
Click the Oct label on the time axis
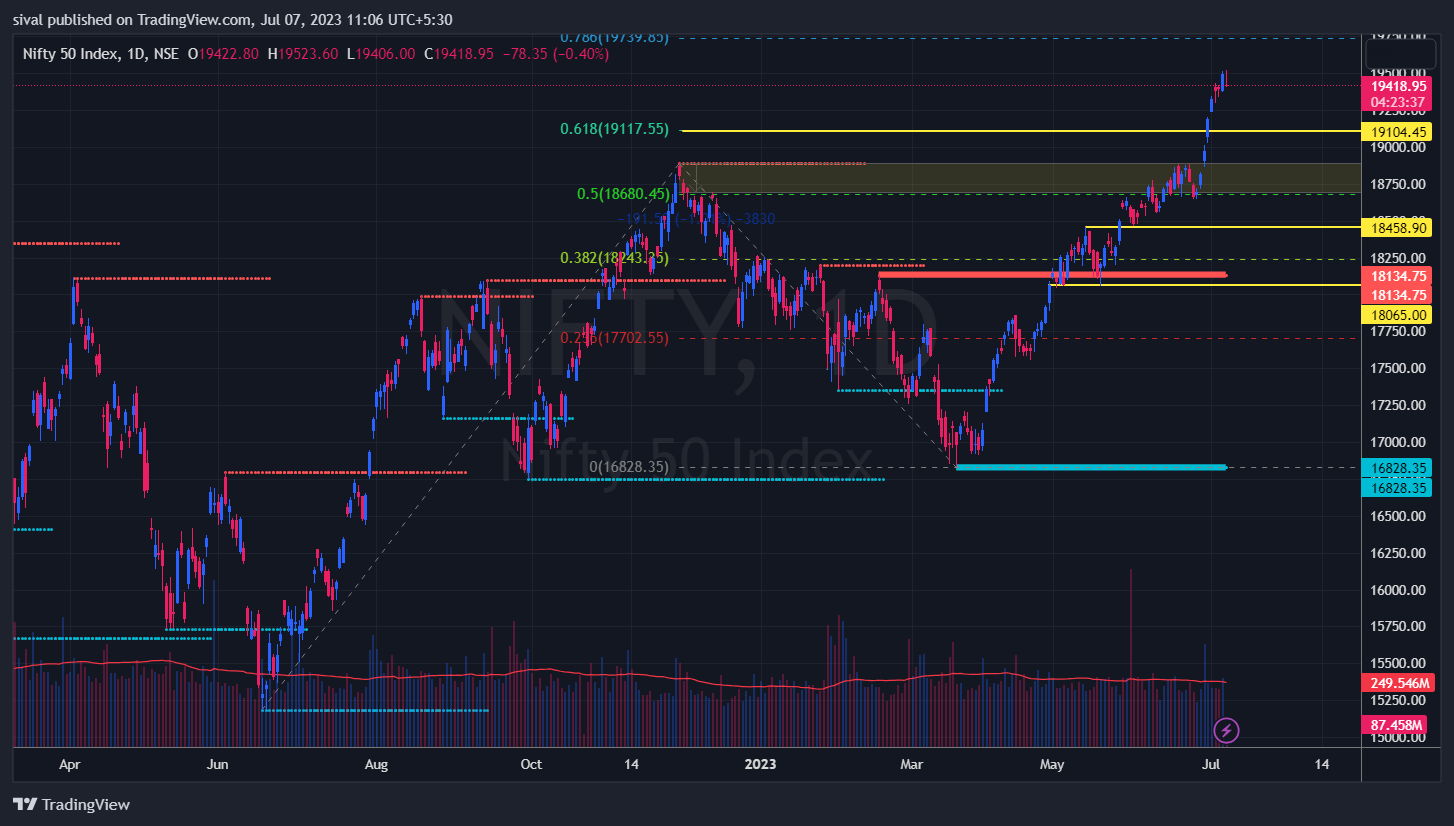point(531,765)
